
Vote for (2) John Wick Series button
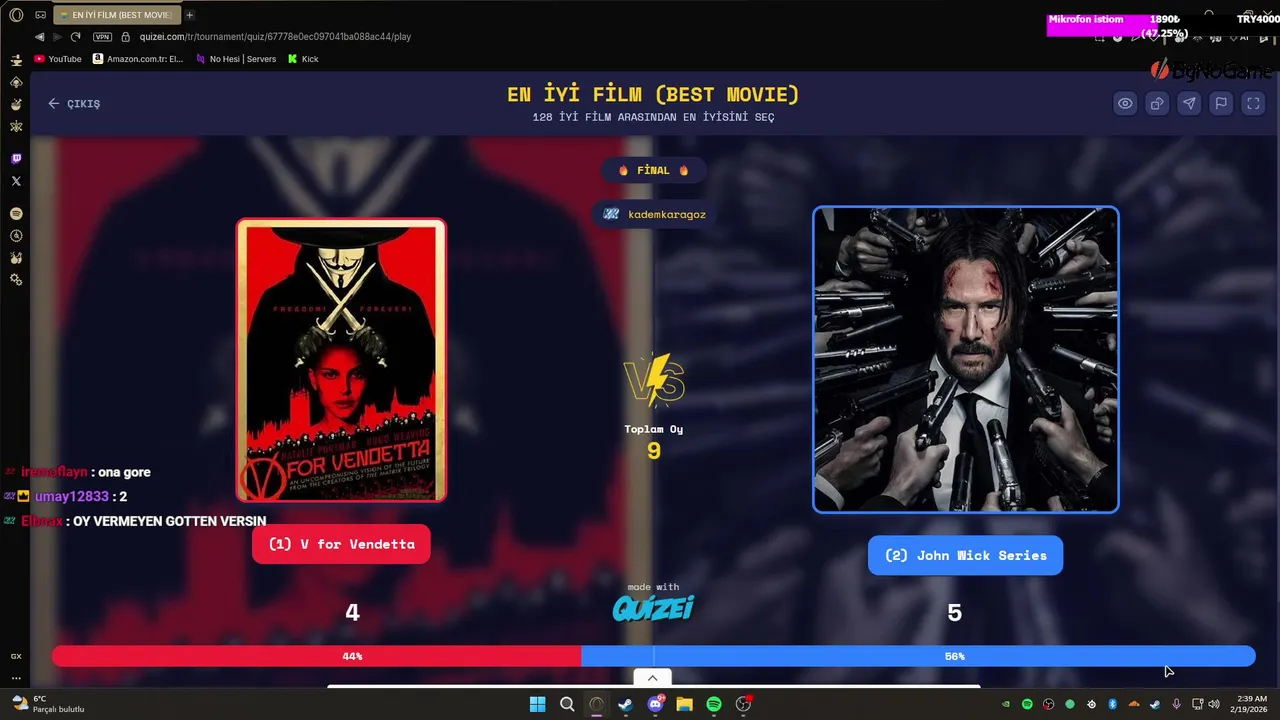tap(965, 555)
